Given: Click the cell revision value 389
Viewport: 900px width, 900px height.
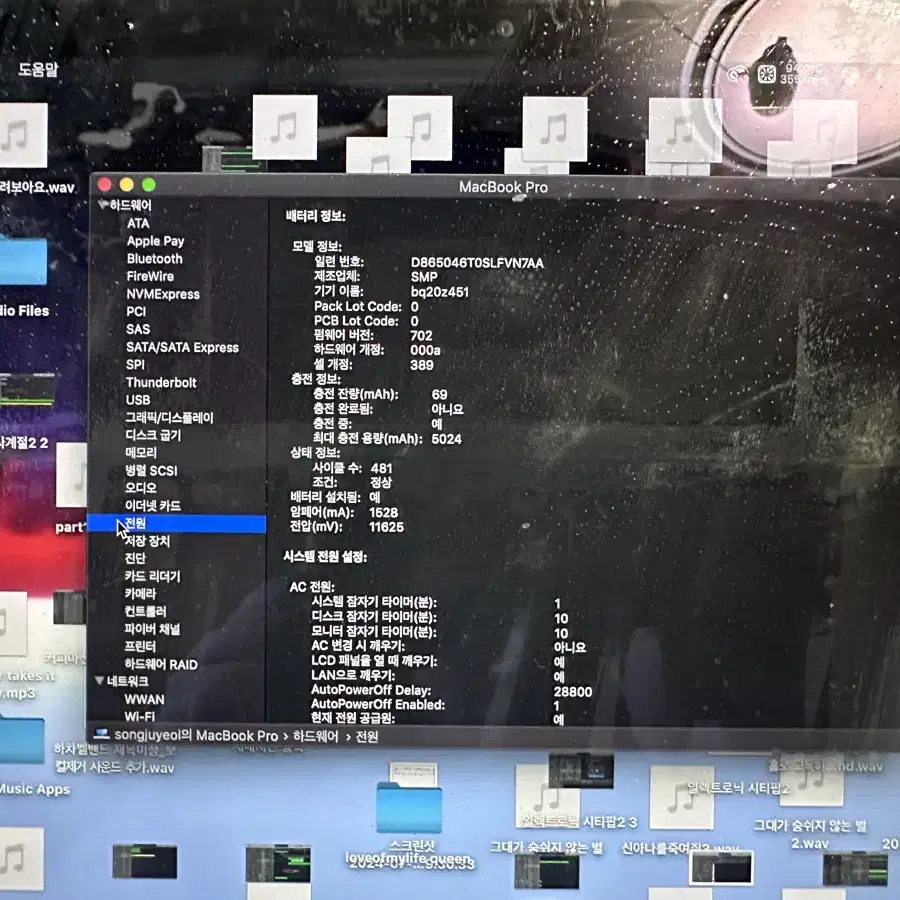Looking at the screenshot, I should (x=422, y=364).
